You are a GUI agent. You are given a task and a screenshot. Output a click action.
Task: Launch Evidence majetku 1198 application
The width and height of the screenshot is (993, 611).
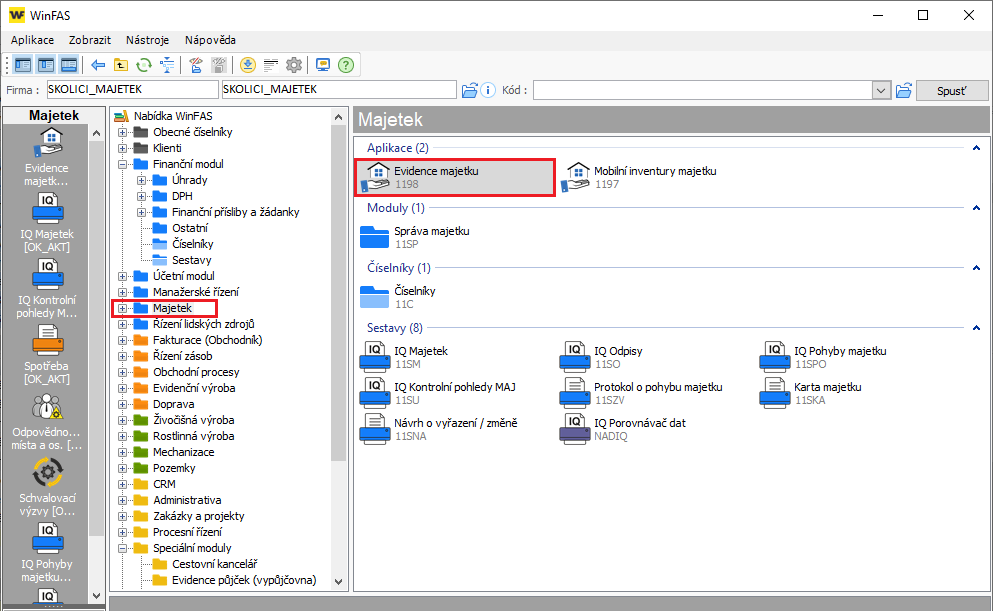[x=455, y=177]
